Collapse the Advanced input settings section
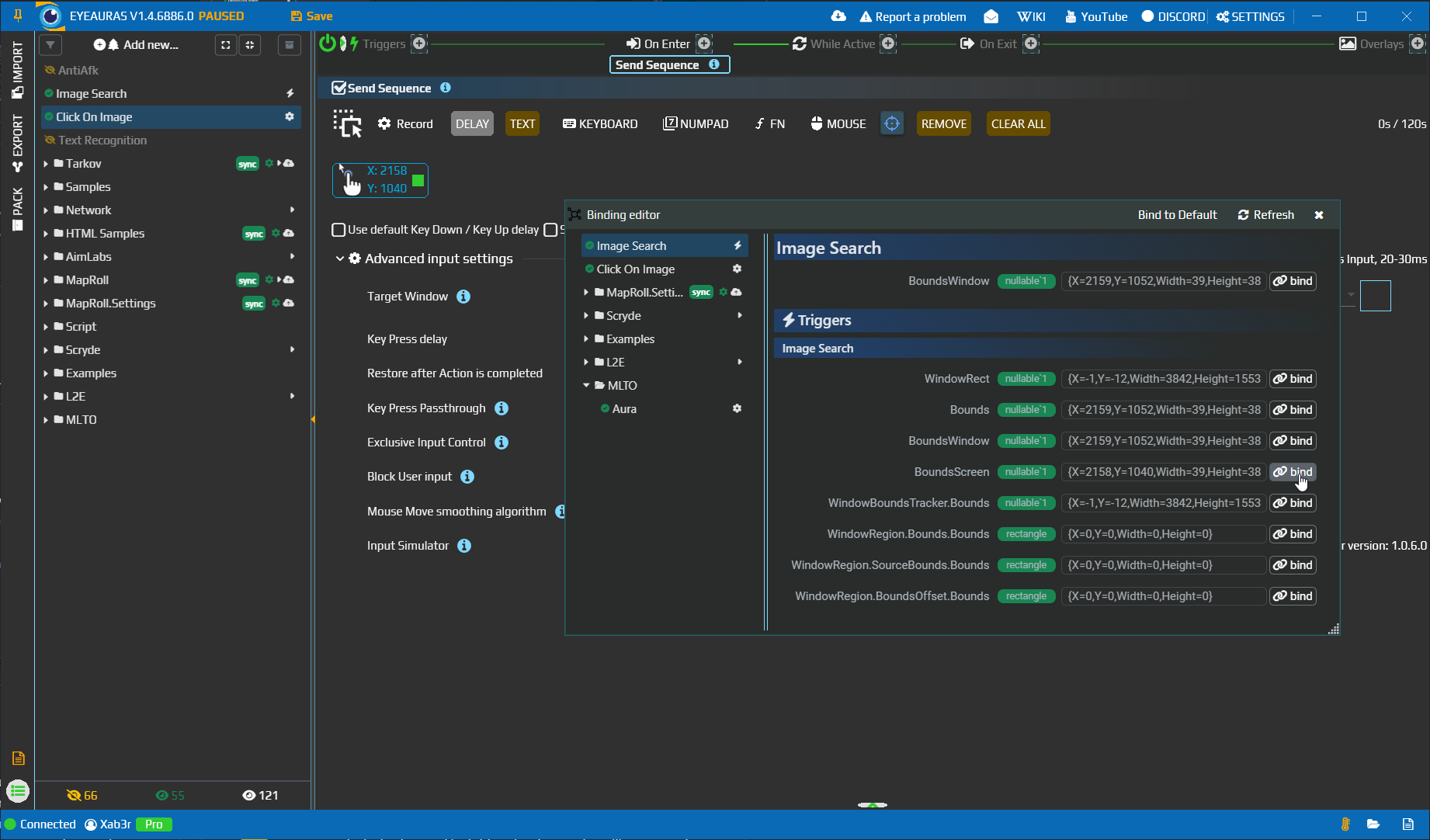Viewport: 1430px width, 840px height. [x=340, y=259]
